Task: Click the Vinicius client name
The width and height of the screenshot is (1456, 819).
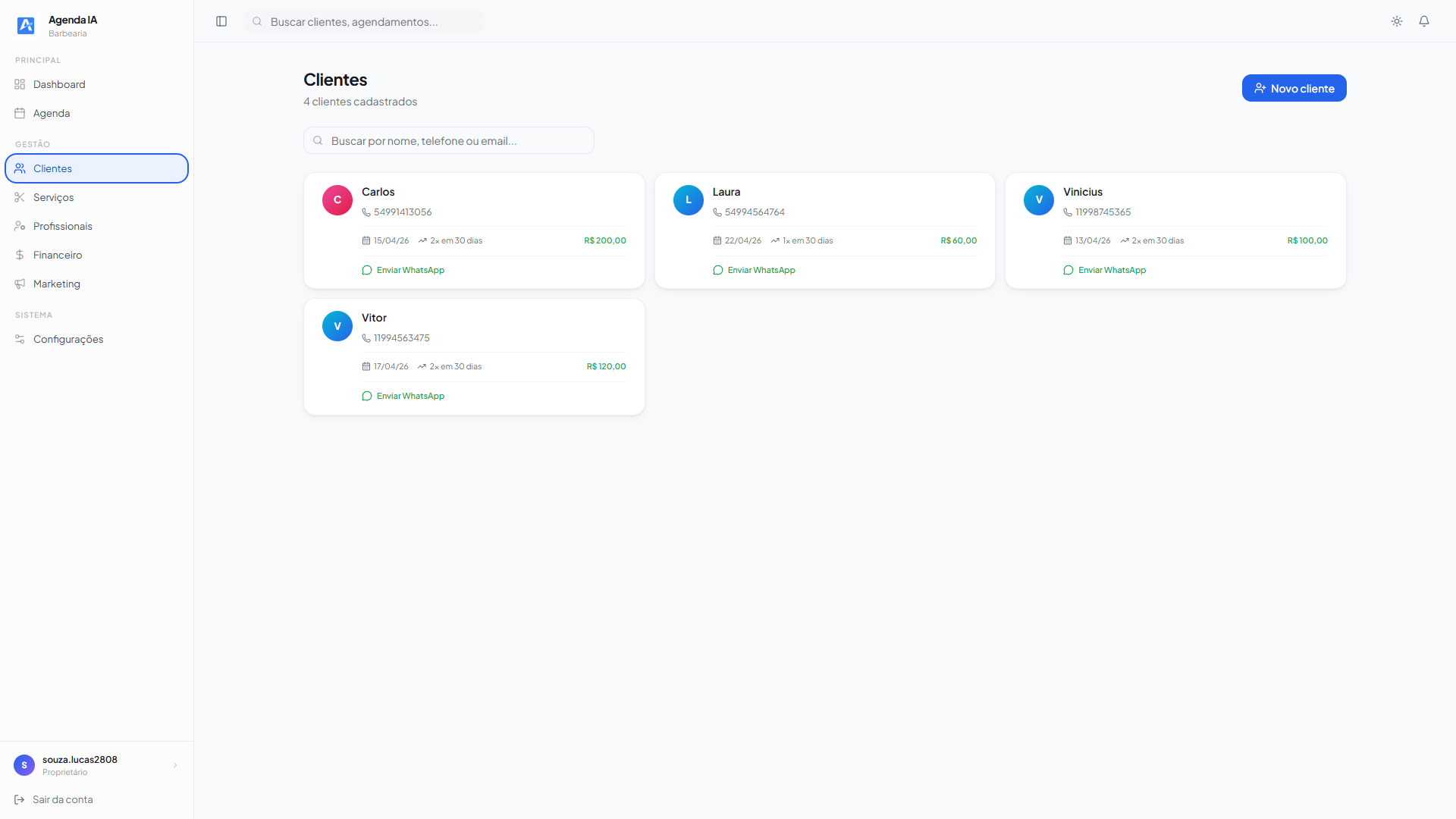Action: coord(1083,192)
